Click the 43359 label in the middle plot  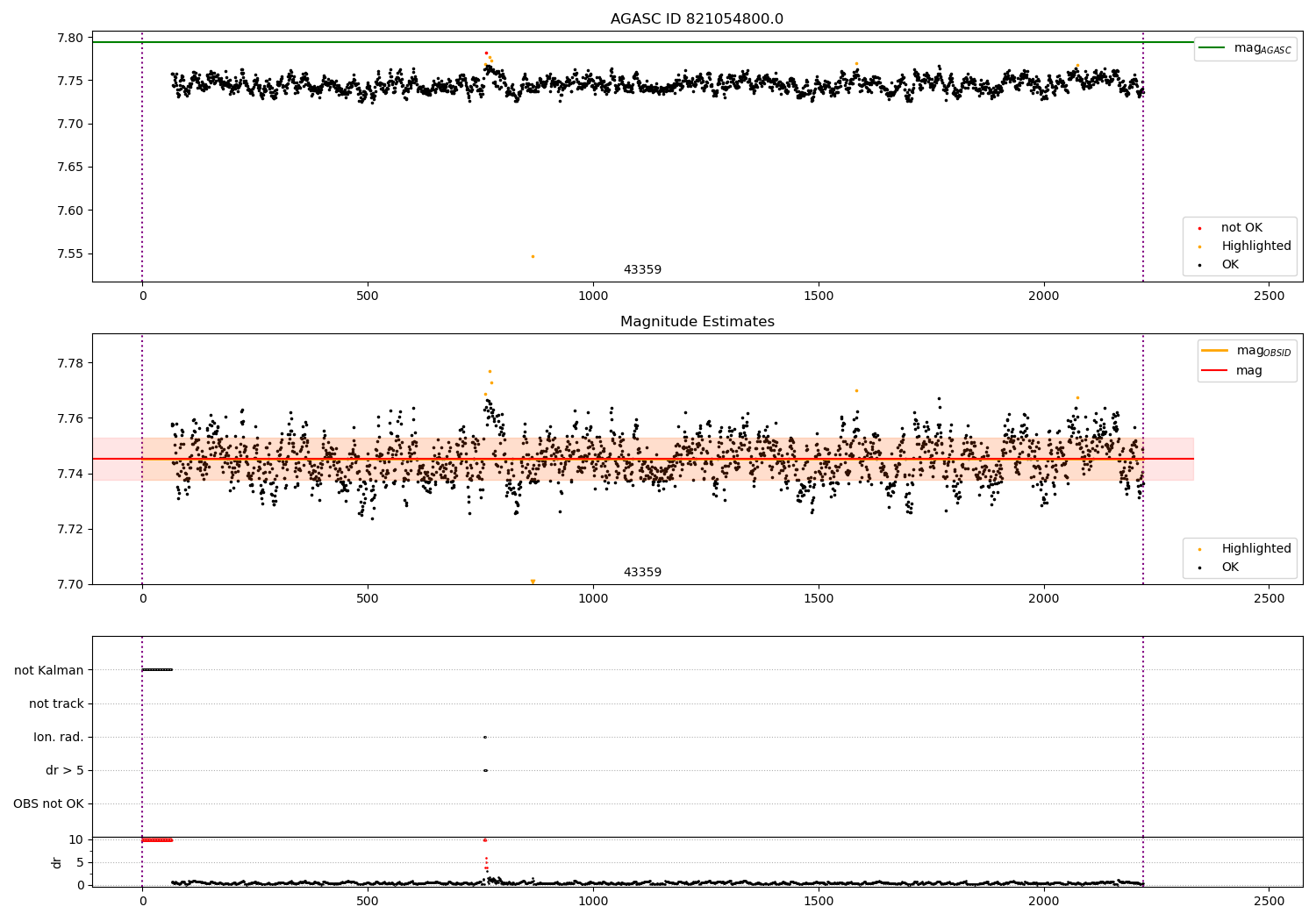click(642, 573)
